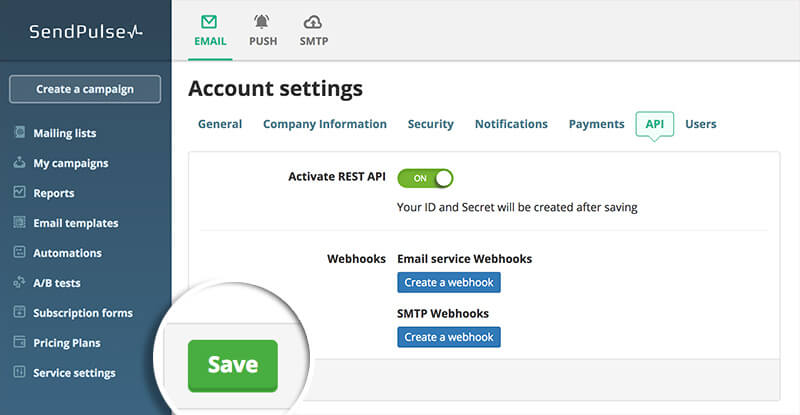Open the Subscription forms sidebar icon

[19, 312]
